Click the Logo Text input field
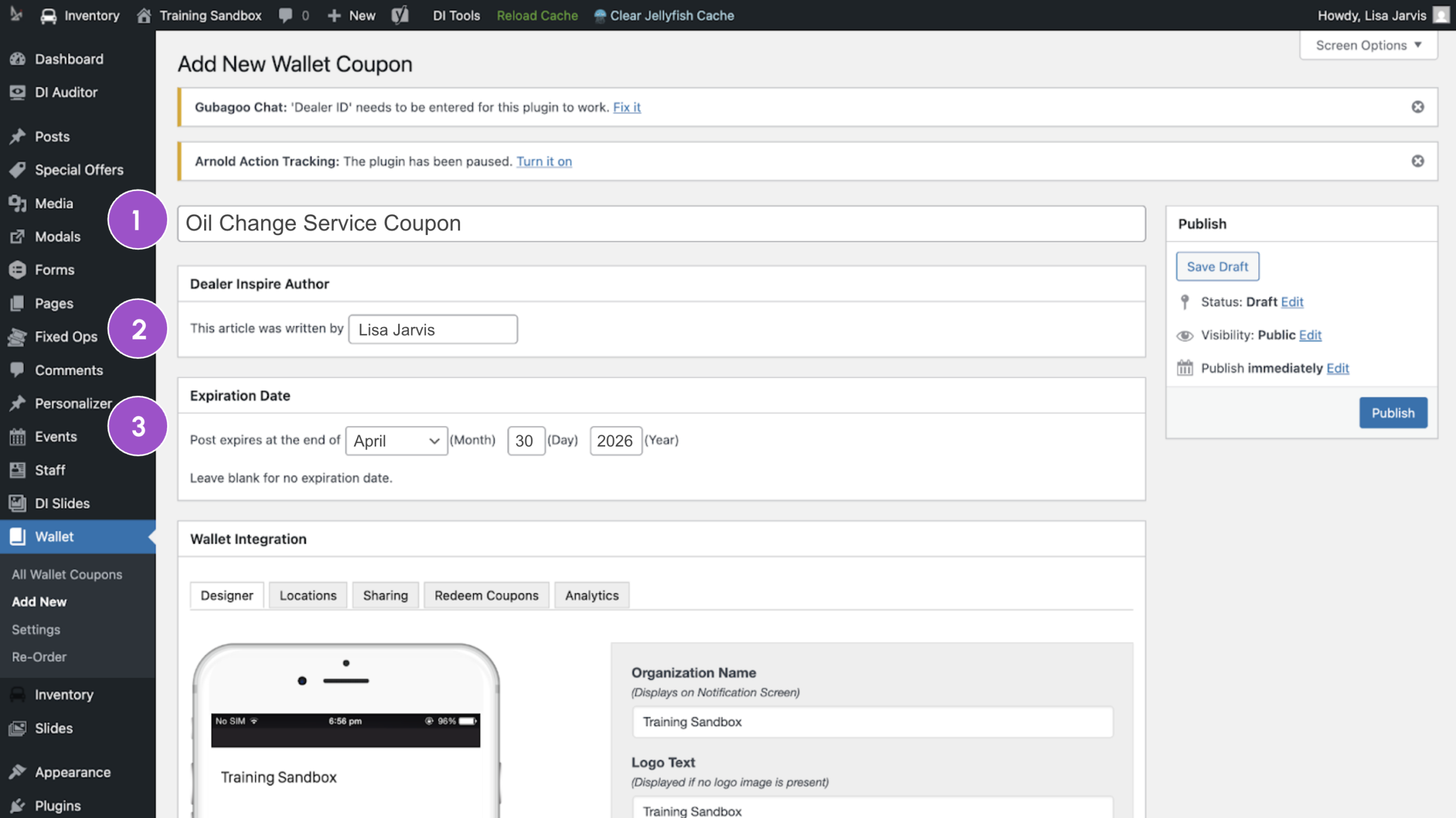 click(x=873, y=808)
